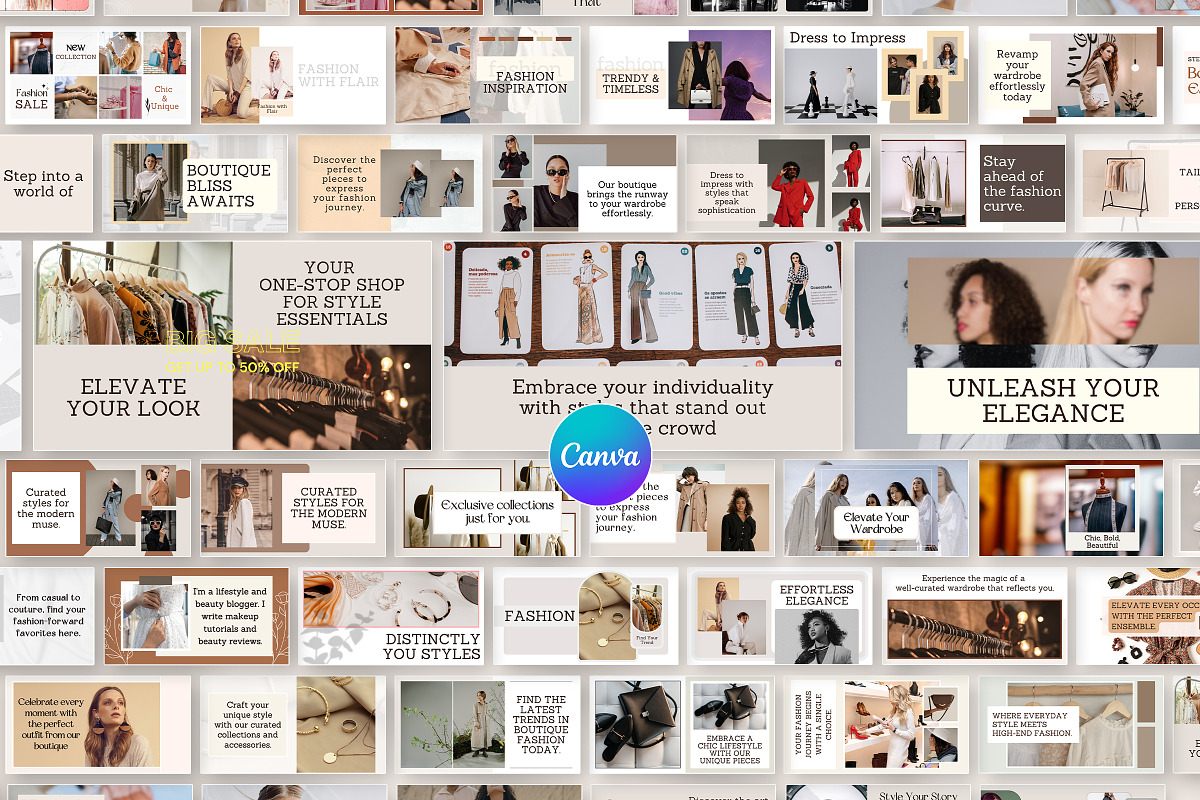This screenshot has width=1200, height=800.
Task: Select 'WHERE EVERYDAY STYLE MEETS HIGH-END FASHION' template
Action: click(x=1070, y=724)
